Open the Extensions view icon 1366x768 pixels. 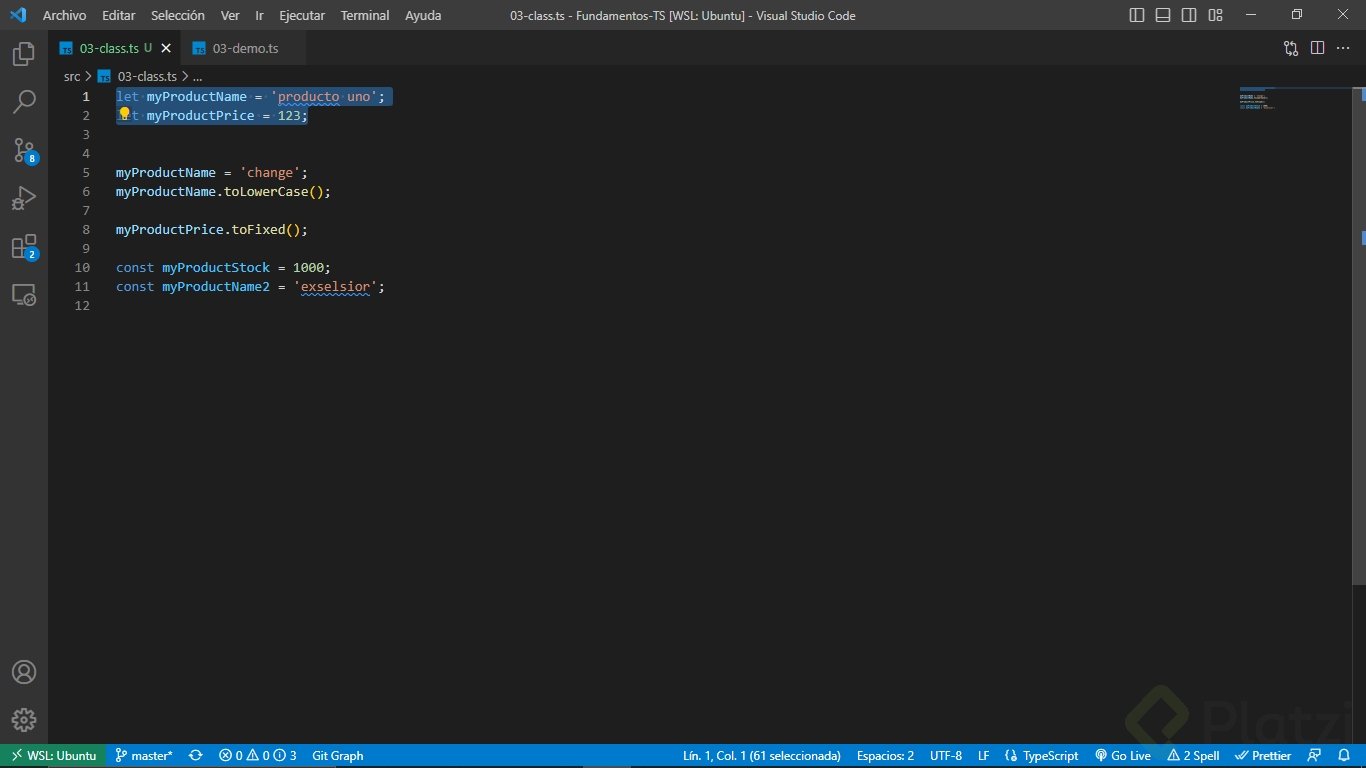pyautogui.click(x=24, y=247)
